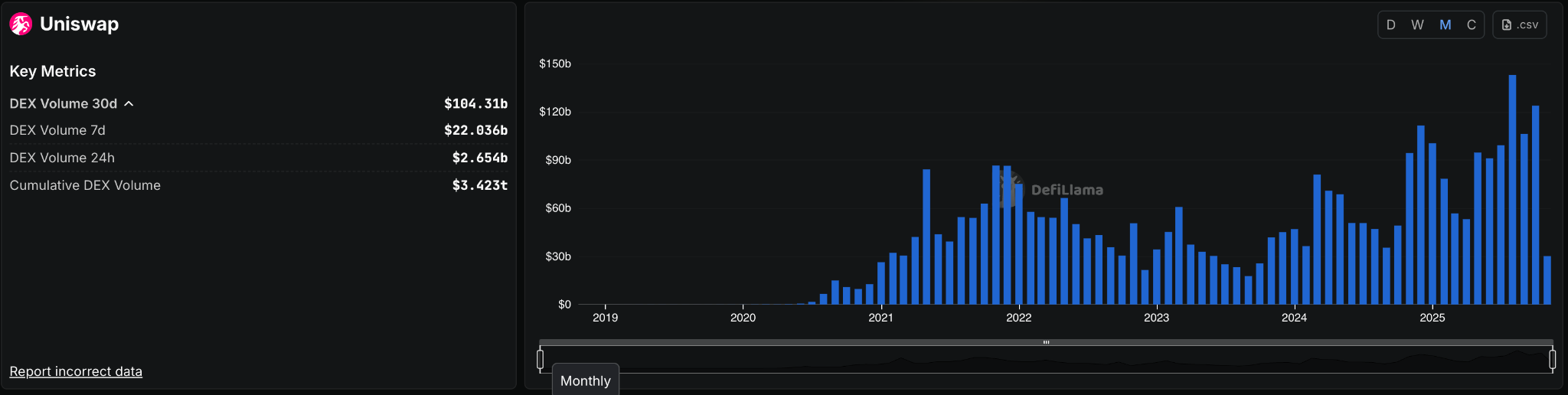This screenshot has height=395, width=1568.
Task: Click the $90b y-axis label
Action: click(558, 160)
